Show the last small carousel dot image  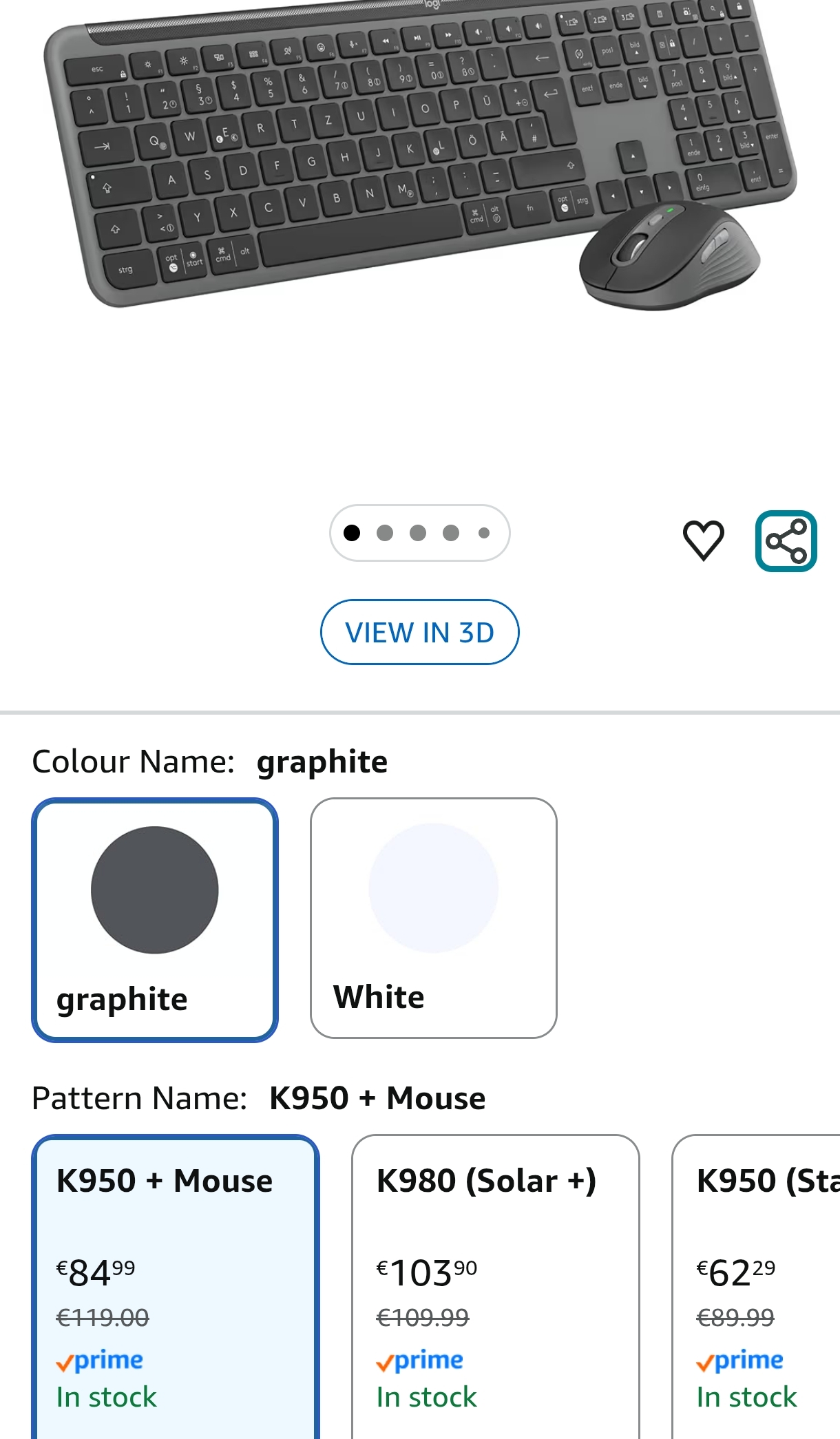484,533
